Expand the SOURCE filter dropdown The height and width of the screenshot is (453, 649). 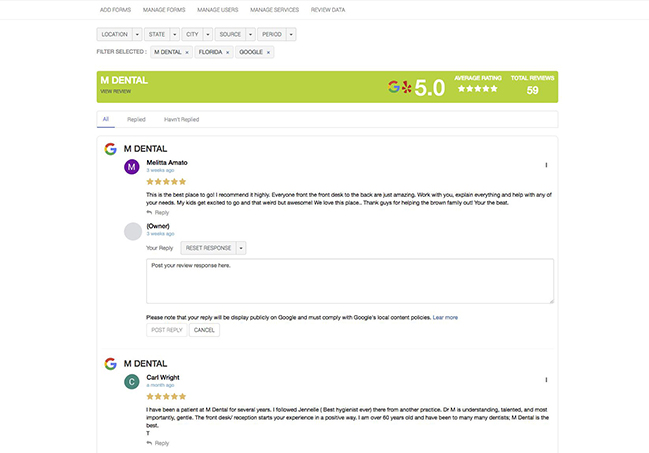(x=250, y=34)
